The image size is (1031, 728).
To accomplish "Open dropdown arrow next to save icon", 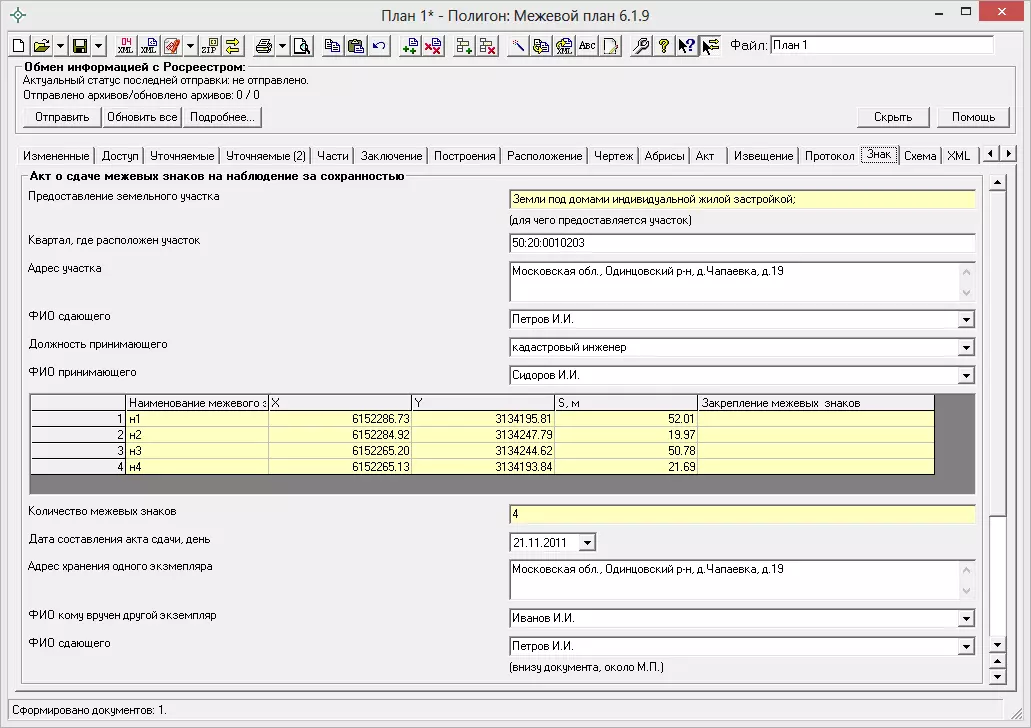I will click(99, 45).
